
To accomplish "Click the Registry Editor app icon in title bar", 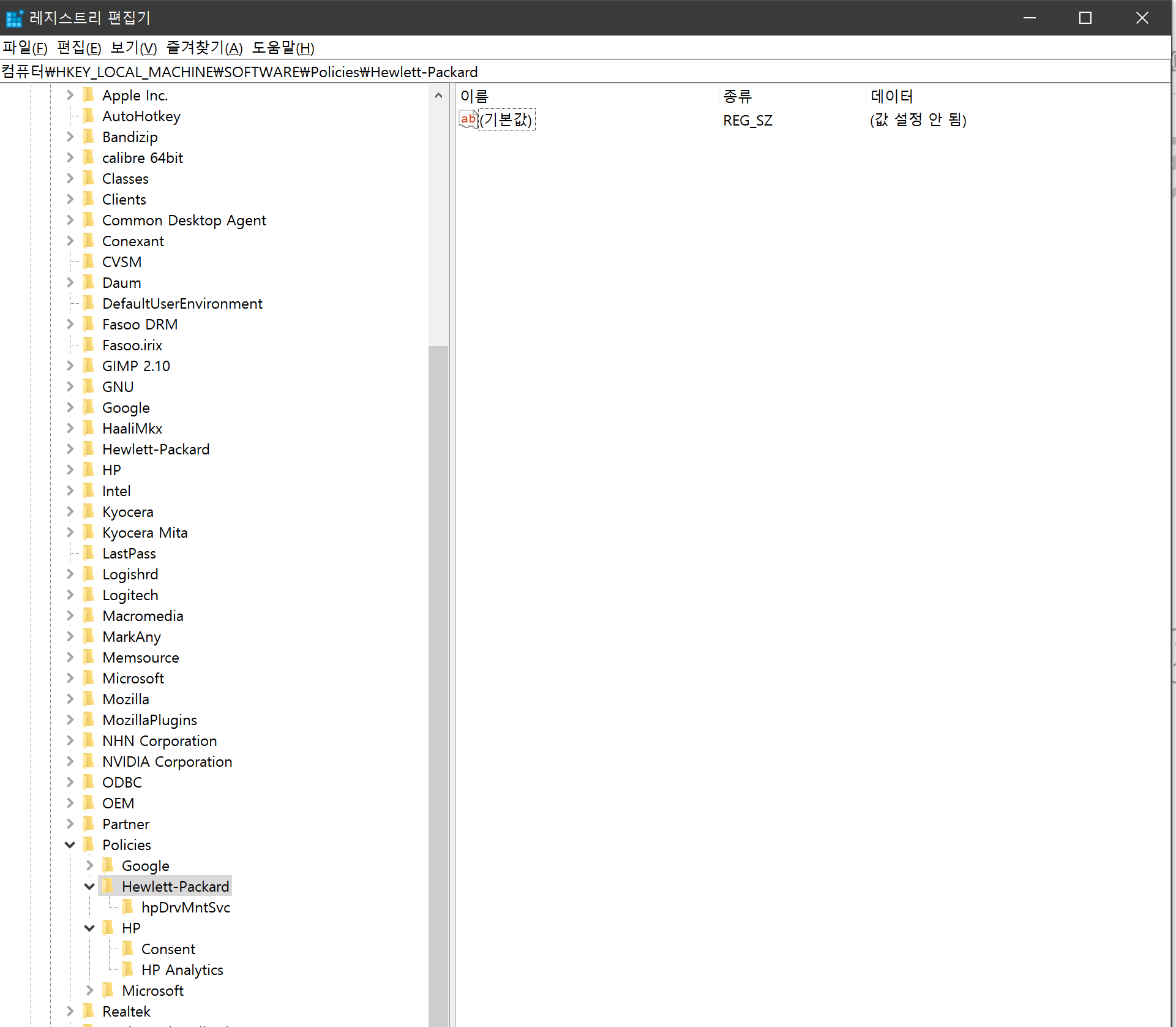I will tap(13, 18).
